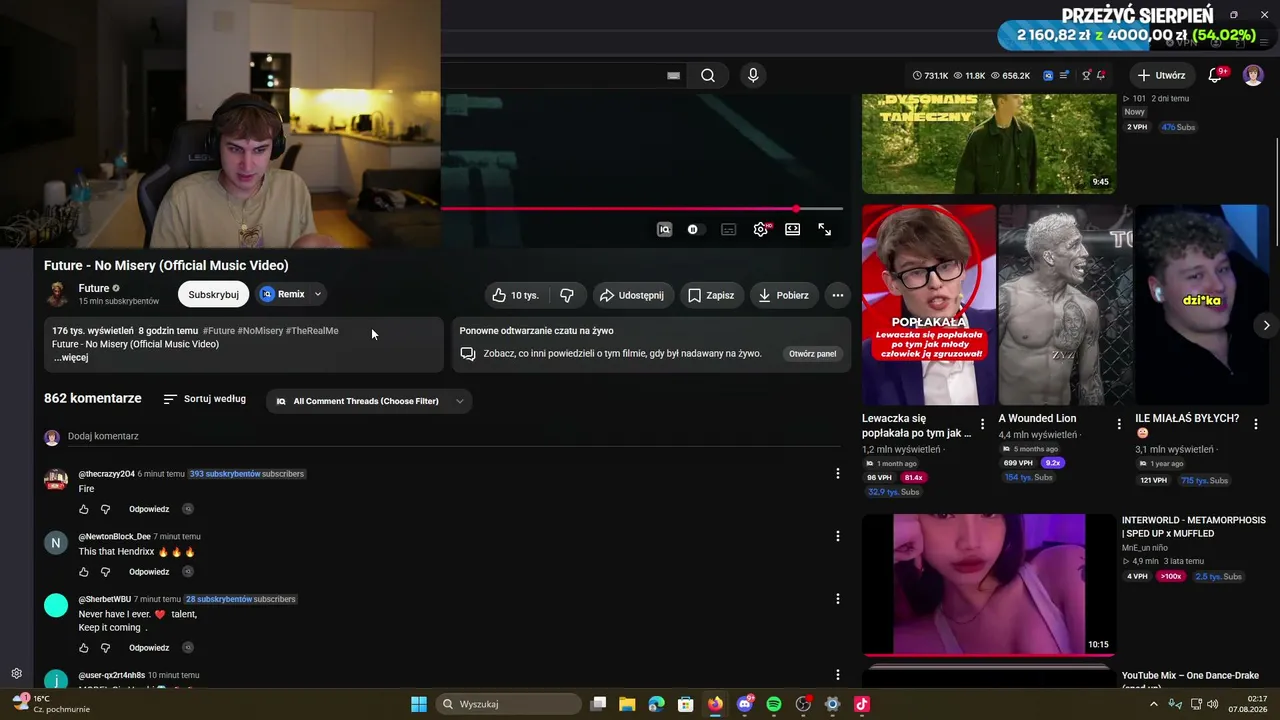
Task: Download the video with Pobierz
Action: point(784,295)
